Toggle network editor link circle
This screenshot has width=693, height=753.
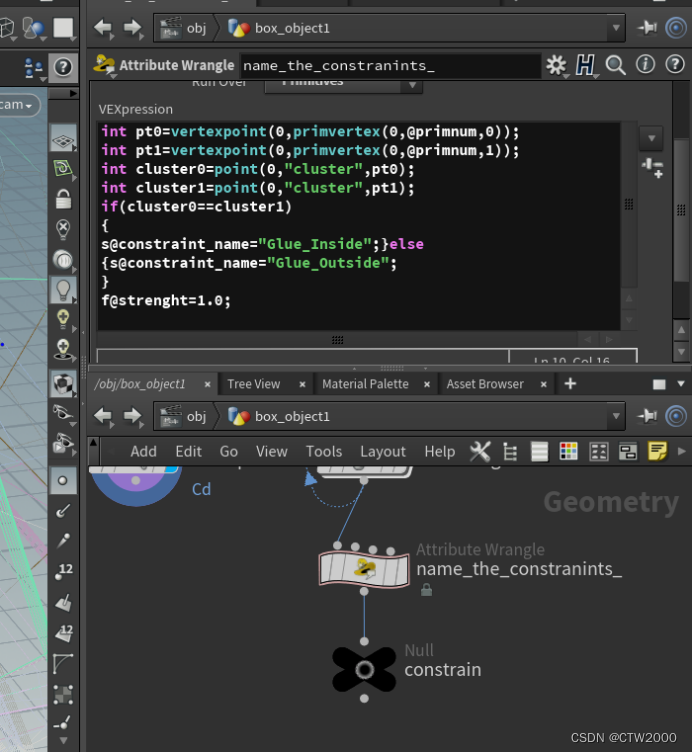tap(676, 416)
